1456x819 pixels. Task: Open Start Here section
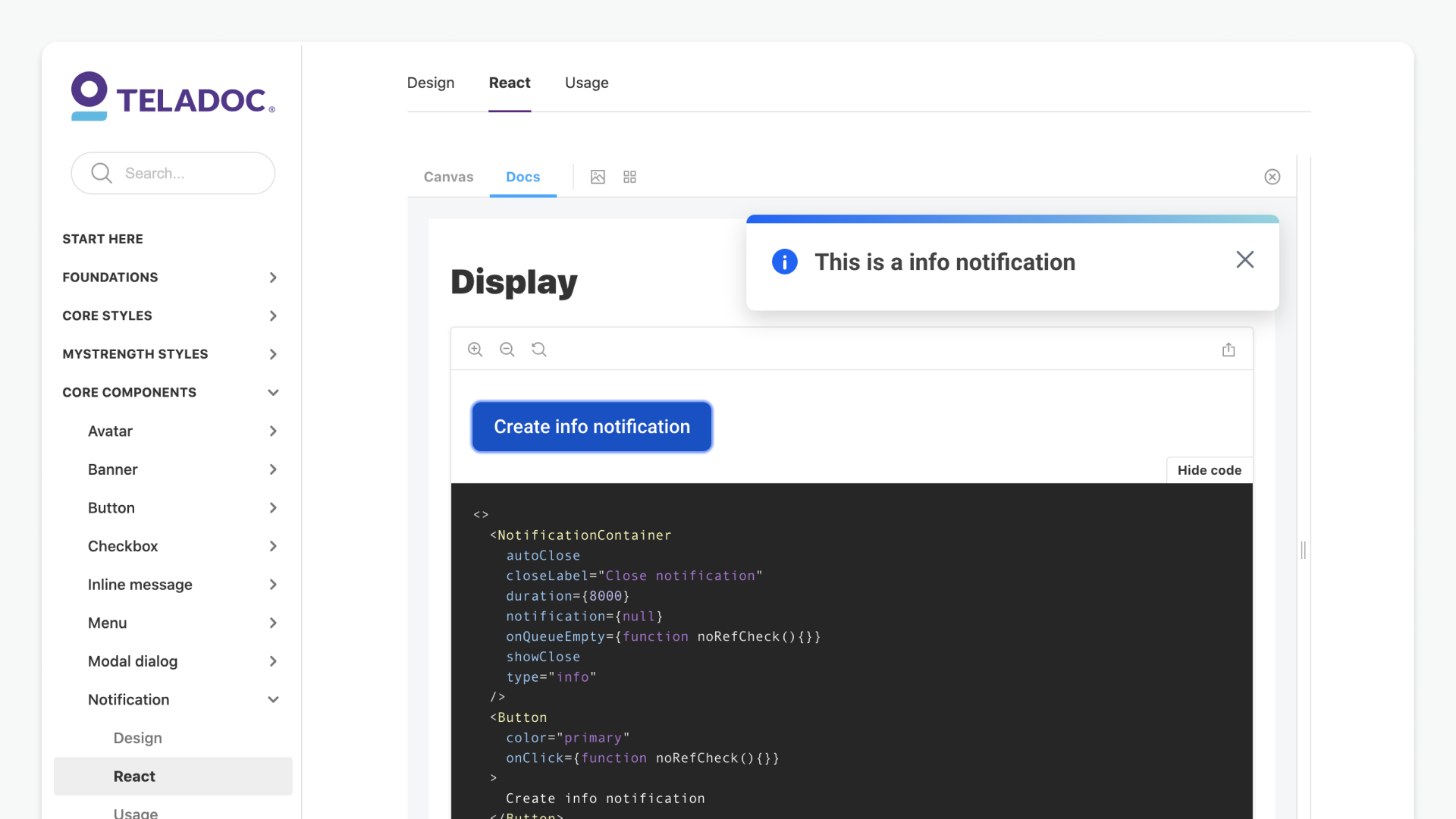point(102,239)
